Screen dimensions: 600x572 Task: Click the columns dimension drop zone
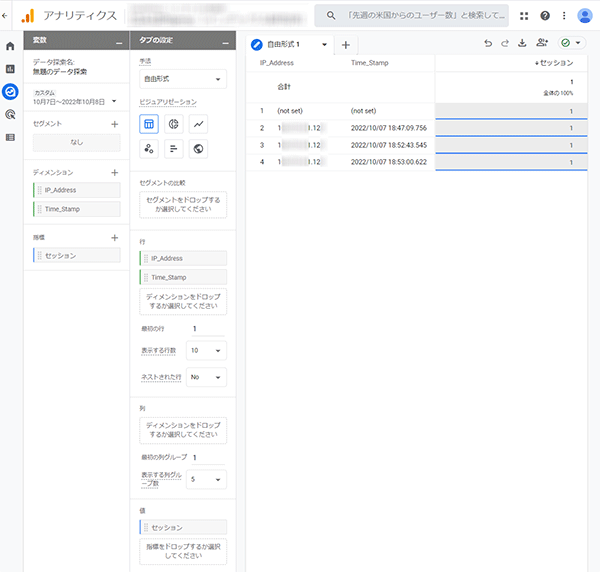click(183, 430)
